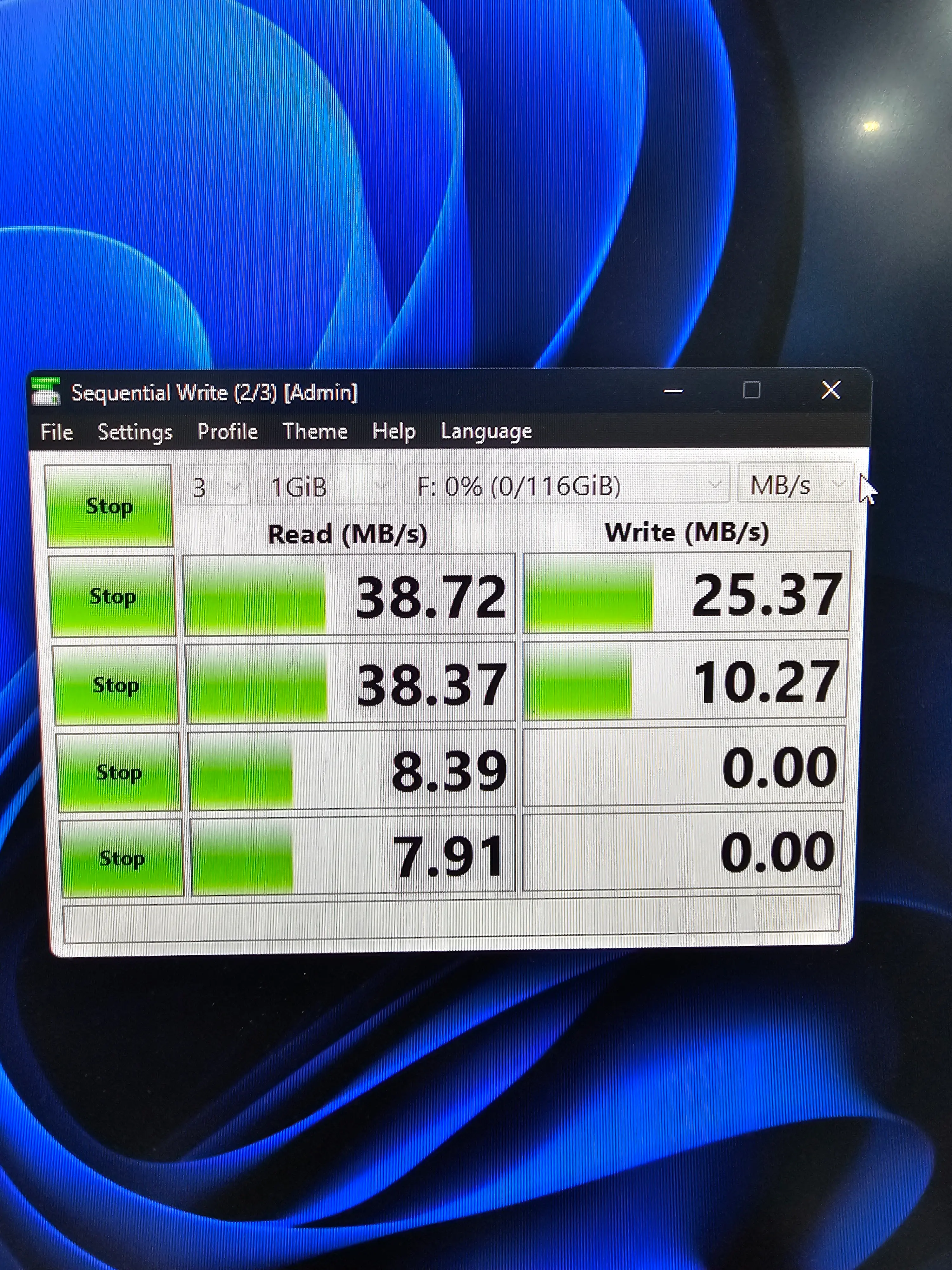
Task: Minimize the CrystalDiskMark window
Action: point(673,391)
